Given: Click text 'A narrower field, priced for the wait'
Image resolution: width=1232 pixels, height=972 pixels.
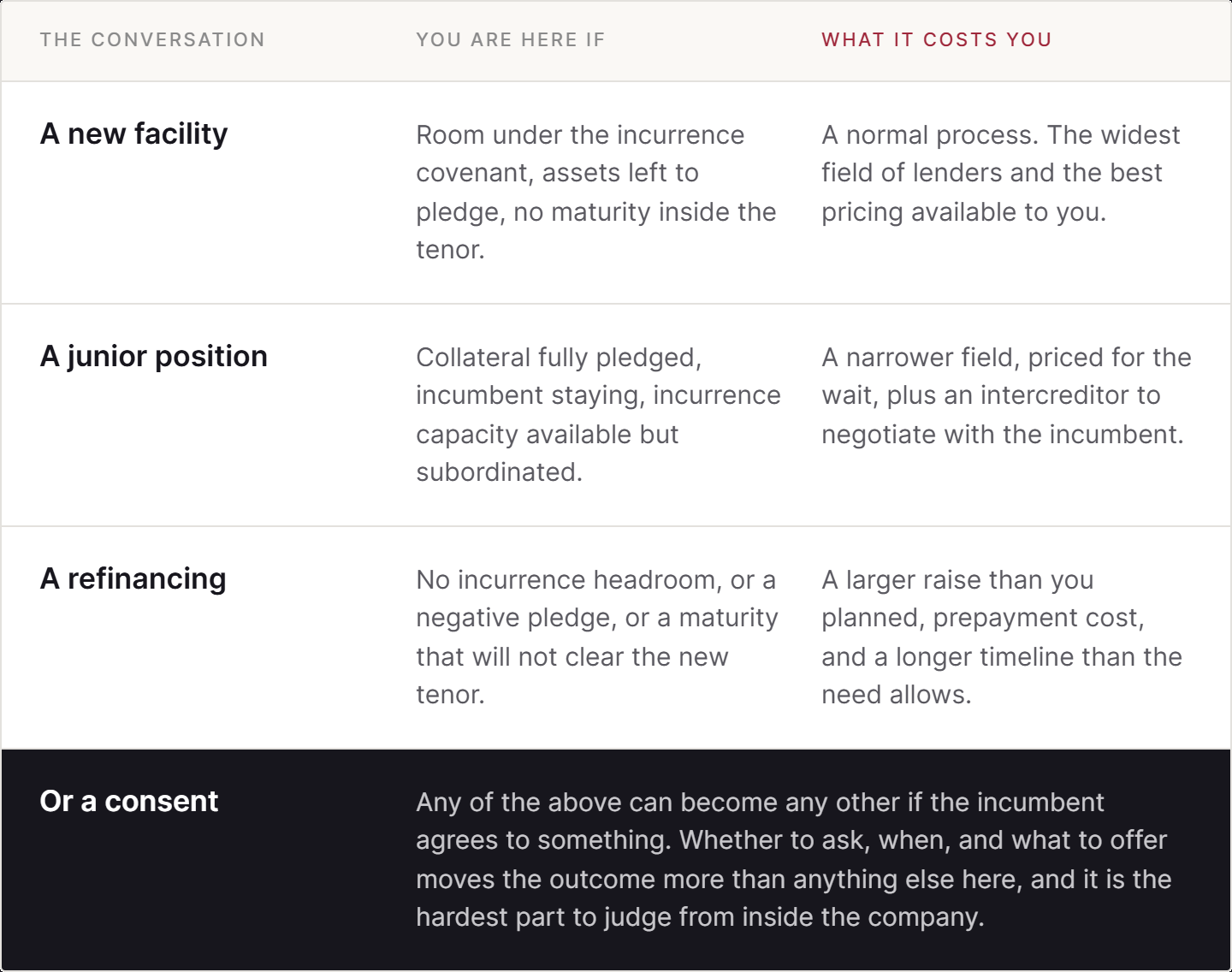Looking at the screenshot, I should point(1006,376).
